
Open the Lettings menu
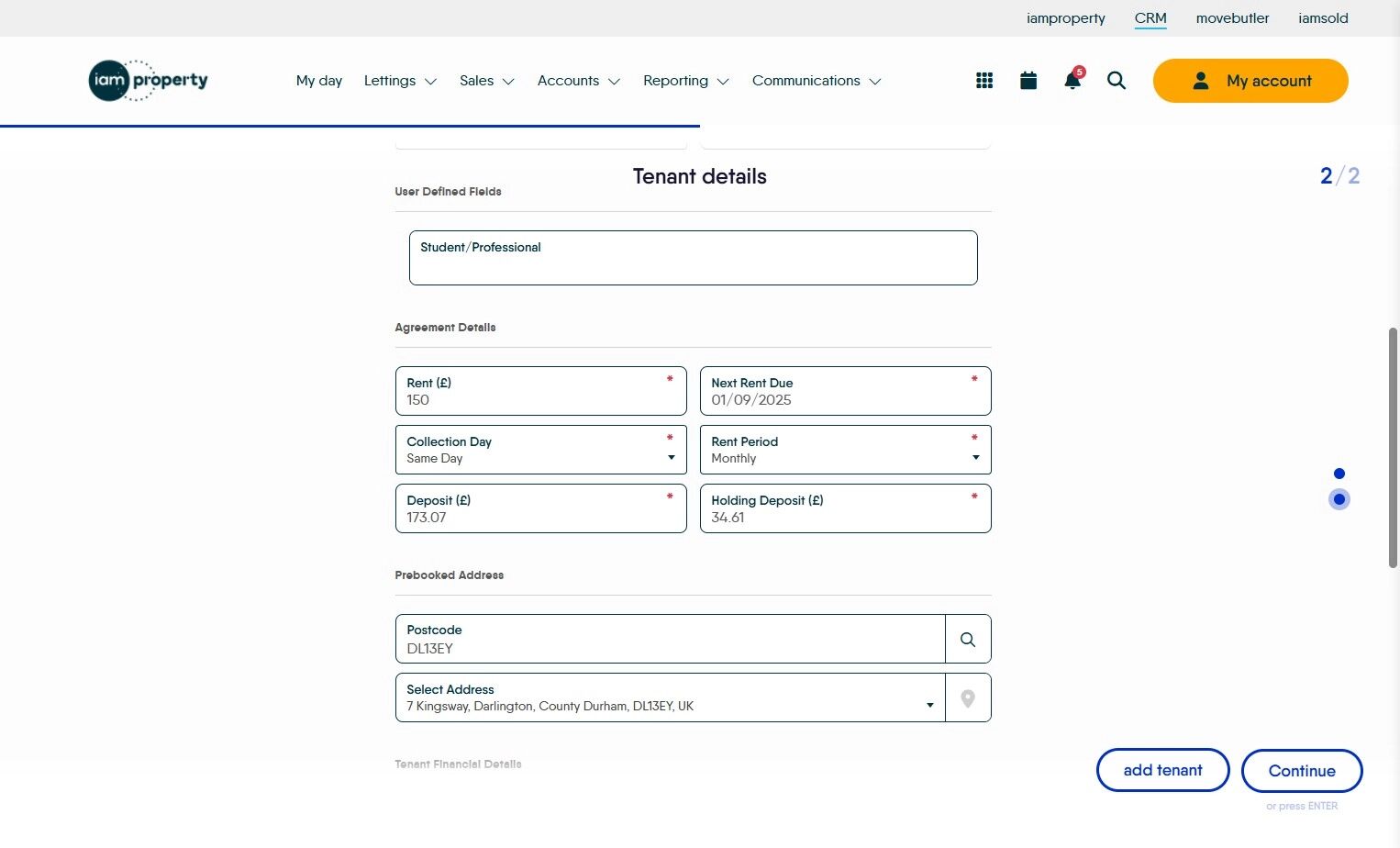point(400,81)
